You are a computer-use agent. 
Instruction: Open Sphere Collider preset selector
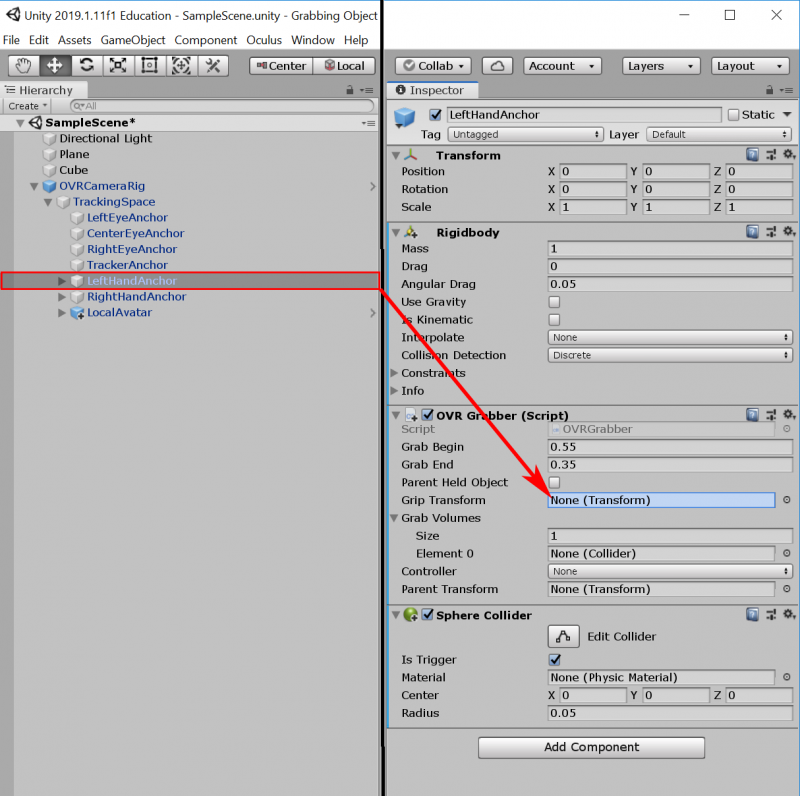771,614
